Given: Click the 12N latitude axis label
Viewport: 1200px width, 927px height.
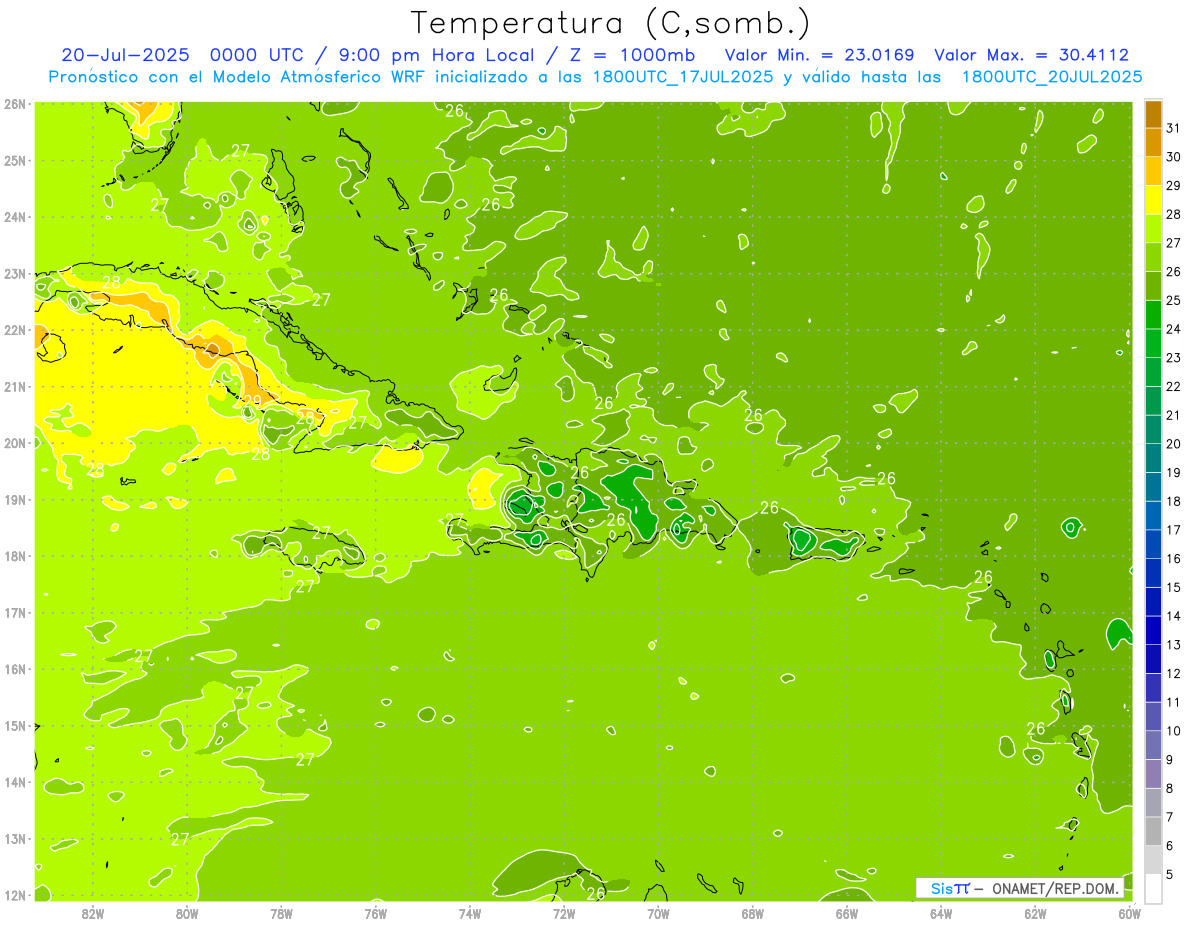Looking at the screenshot, I should [x=15, y=895].
